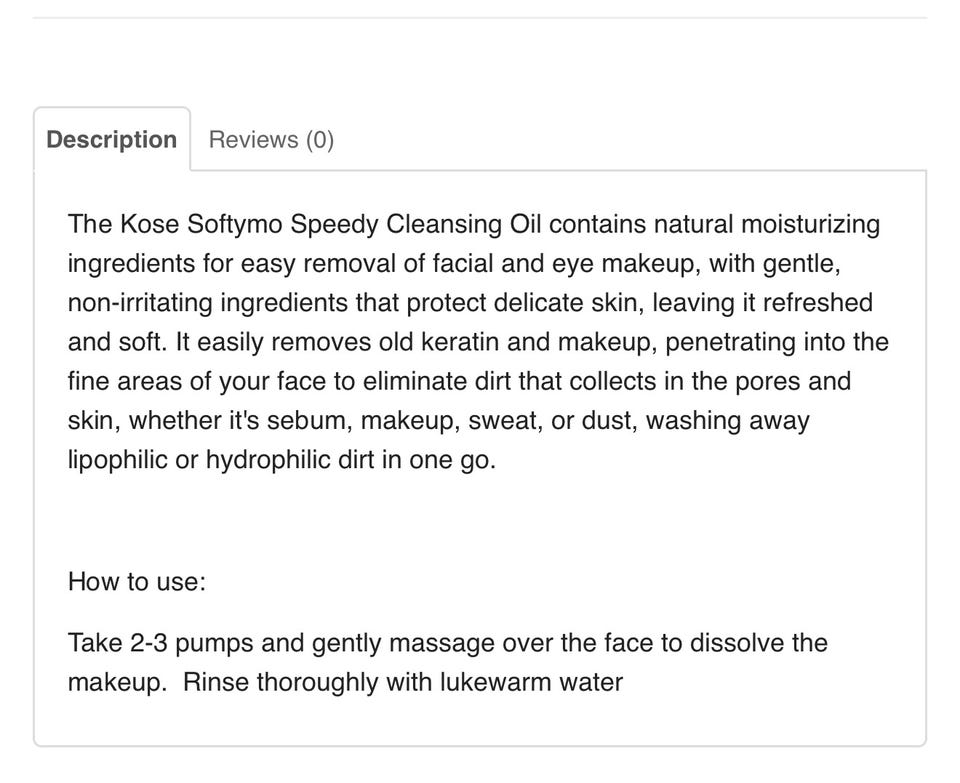Select the Description tab
This screenshot has width=960, height=783.
tap(111, 140)
